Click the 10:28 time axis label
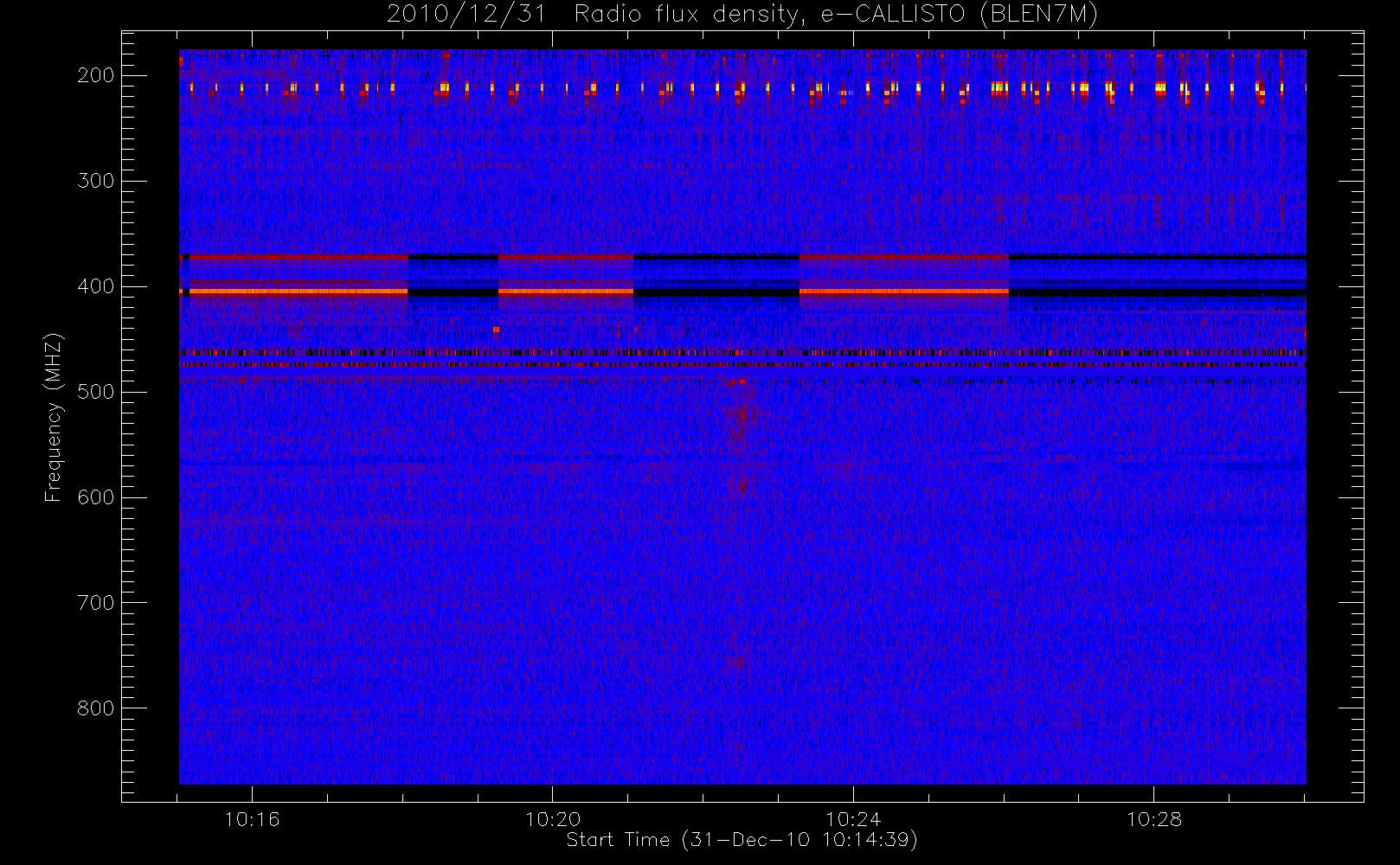 (1153, 819)
